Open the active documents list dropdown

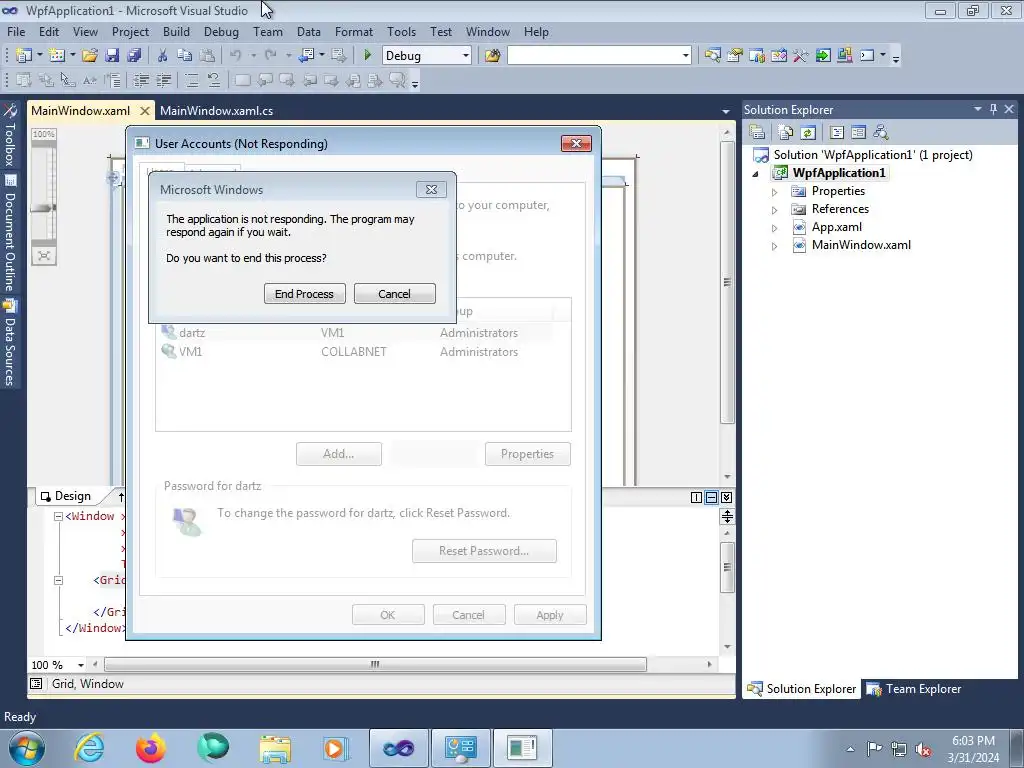pos(725,111)
